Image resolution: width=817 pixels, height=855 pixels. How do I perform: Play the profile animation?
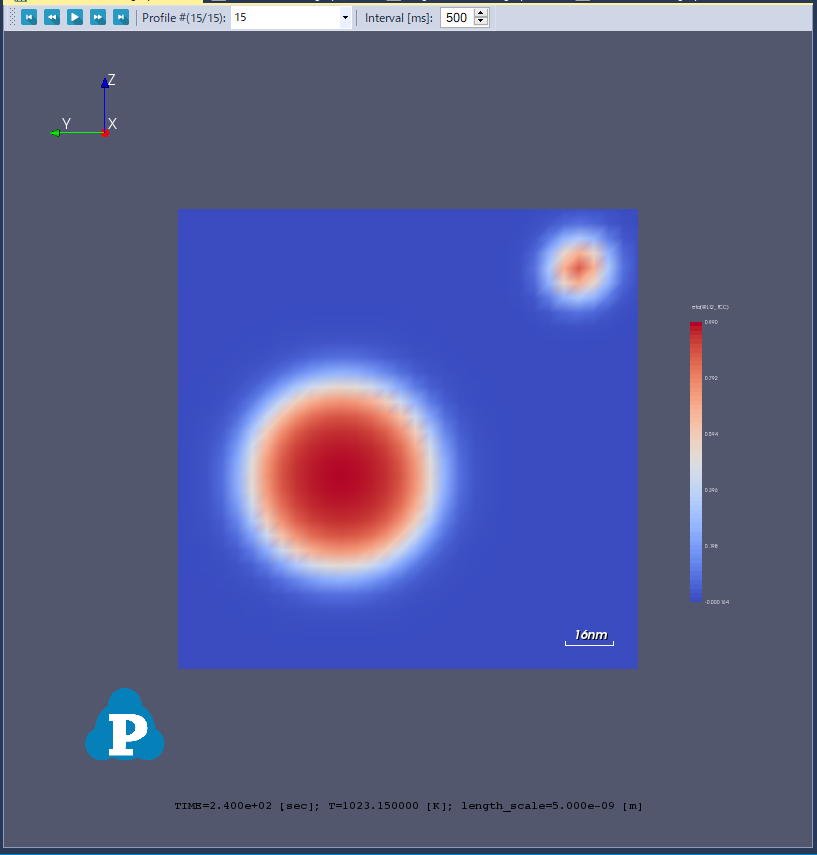pyautogui.click(x=75, y=17)
